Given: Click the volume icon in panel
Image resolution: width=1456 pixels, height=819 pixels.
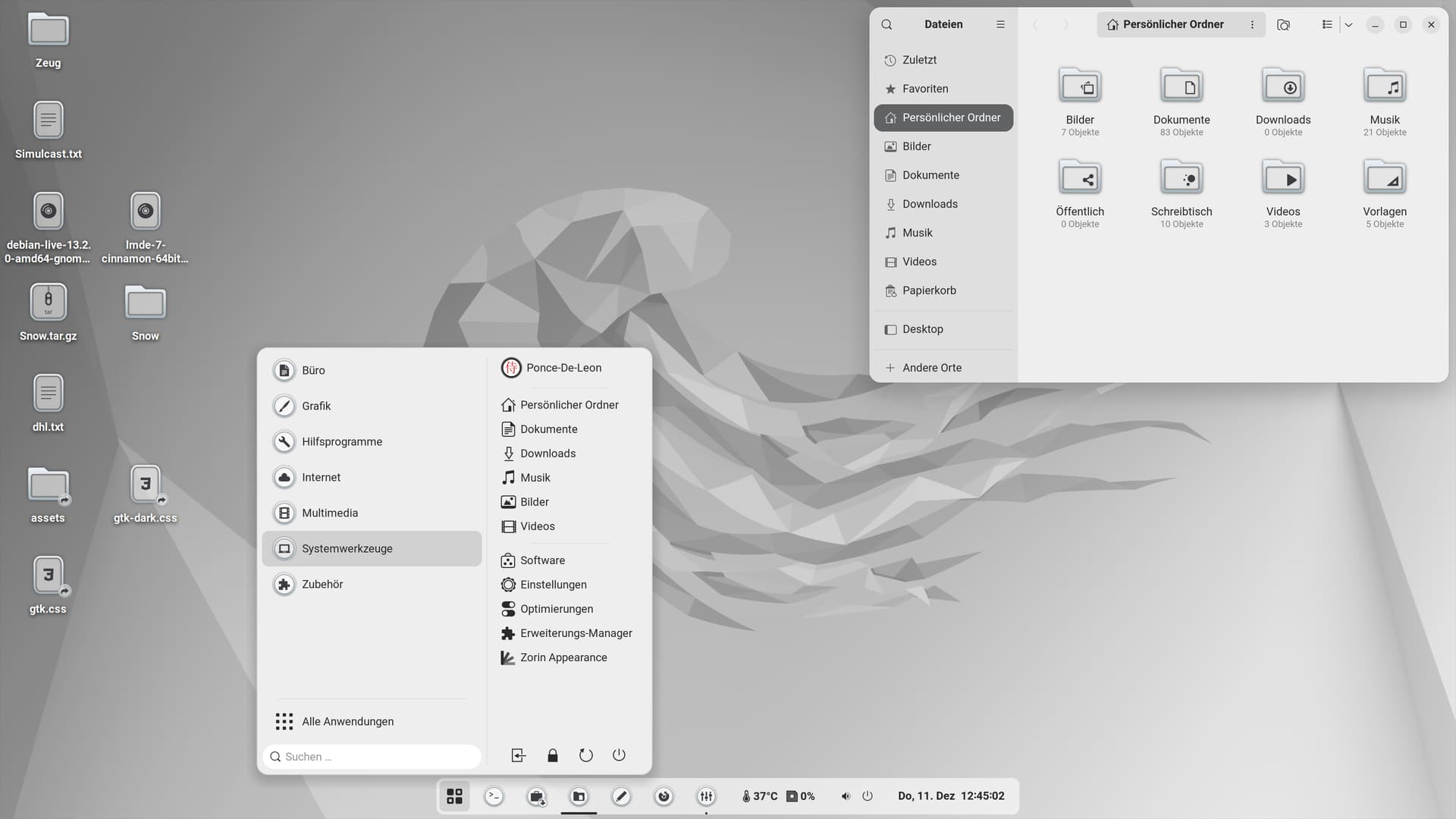Looking at the screenshot, I should pos(846,796).
